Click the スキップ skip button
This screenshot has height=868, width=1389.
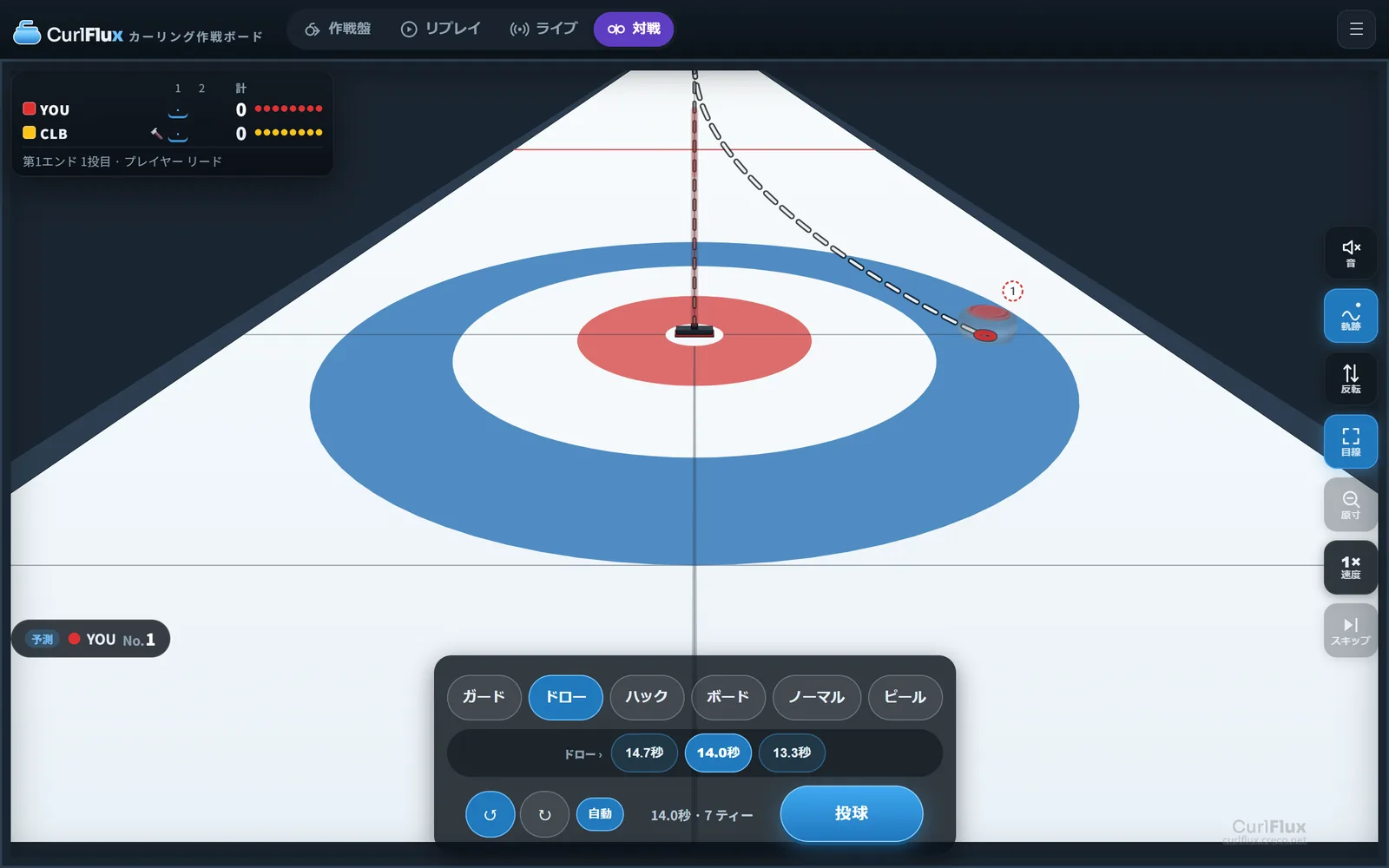1351,630
